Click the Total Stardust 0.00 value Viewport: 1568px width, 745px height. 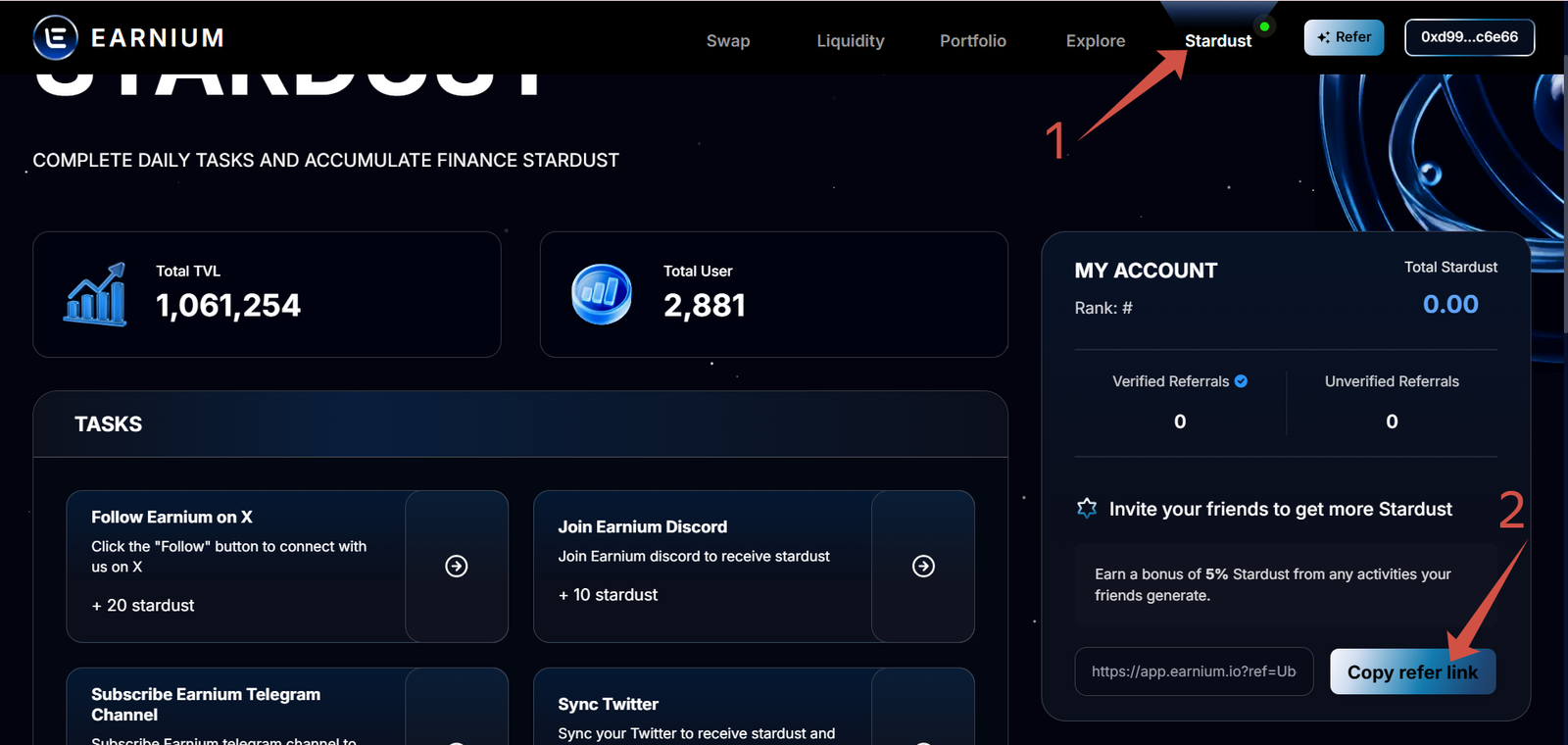pos(1450,305)
